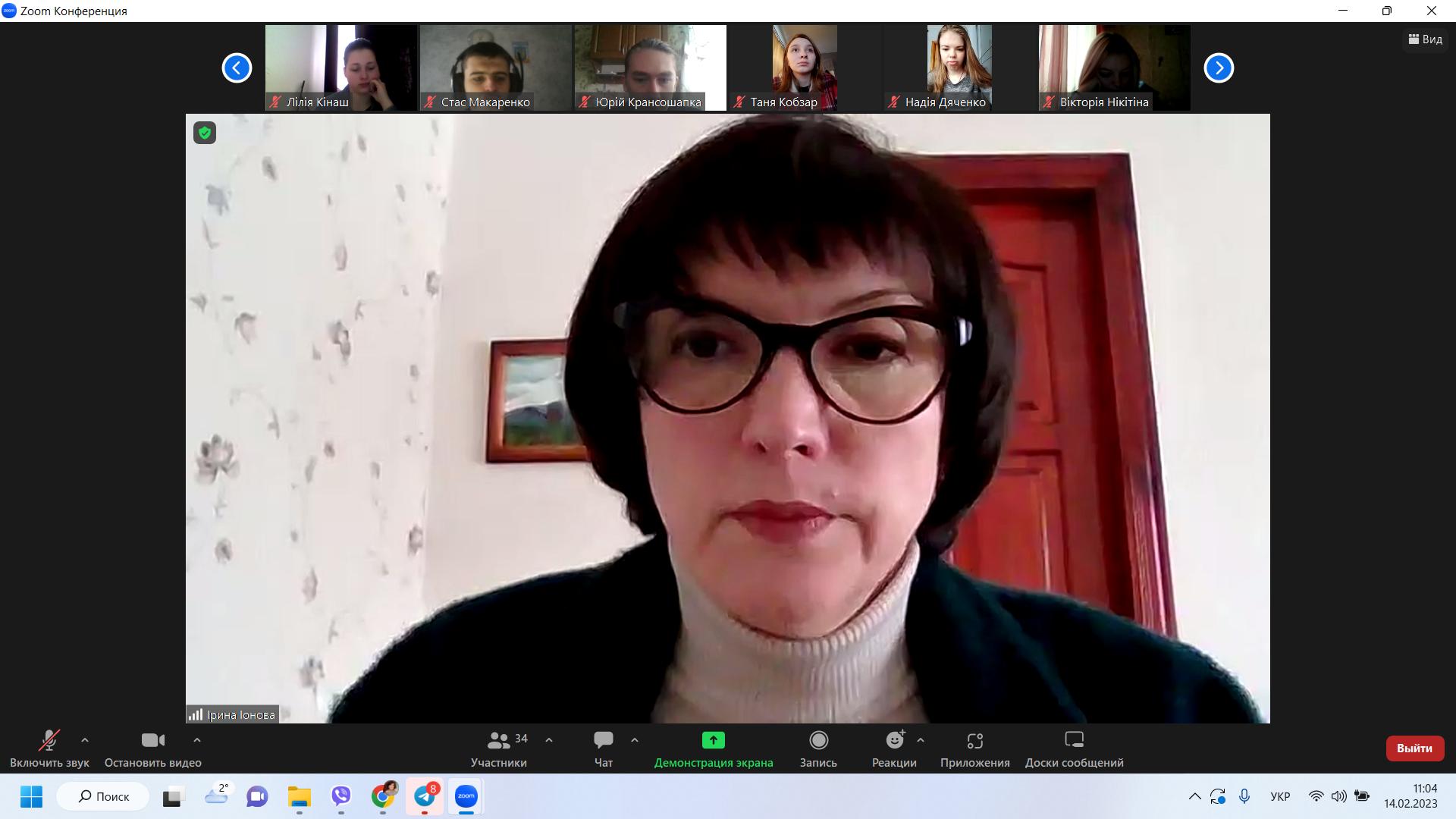The width and height of the screenshot is (1456, 819).
Task: Open Доски сообщений whiteboards
Action: [x=1074, y=748]
